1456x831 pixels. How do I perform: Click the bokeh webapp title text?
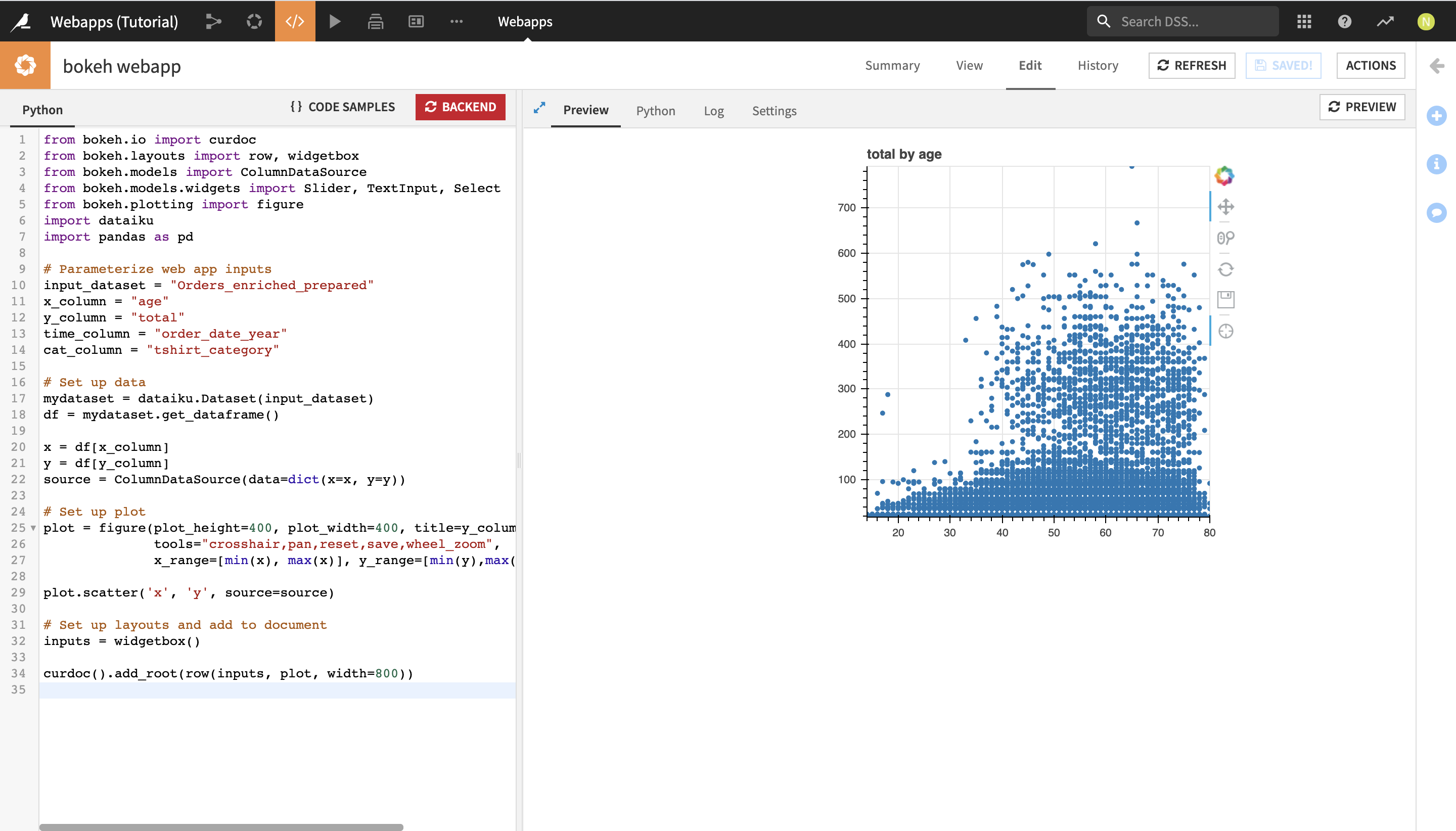click(x=121, y=66)
